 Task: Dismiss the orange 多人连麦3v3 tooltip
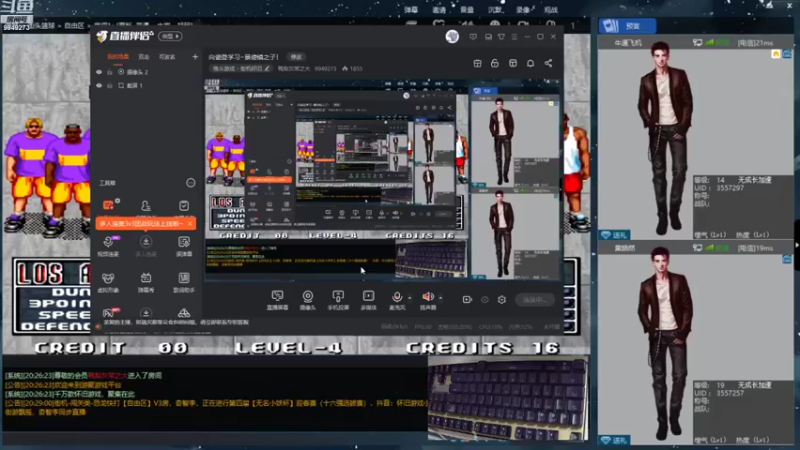(190, 223)
